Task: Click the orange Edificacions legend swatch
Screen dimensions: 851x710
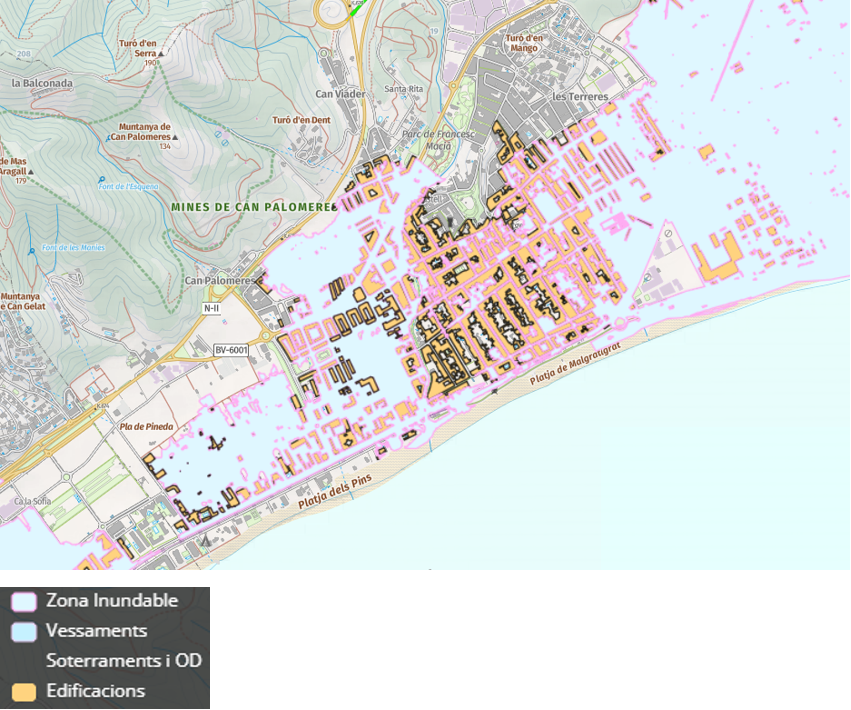Action: (x=25, y=692)
